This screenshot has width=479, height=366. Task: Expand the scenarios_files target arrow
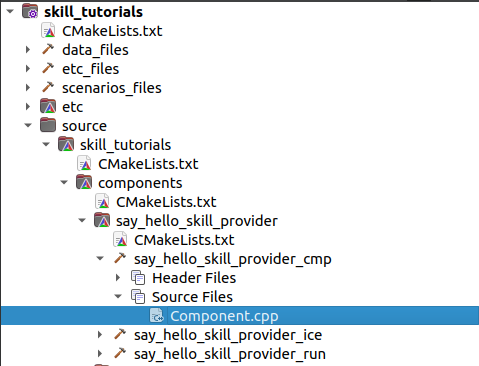[x=28, y=88]
